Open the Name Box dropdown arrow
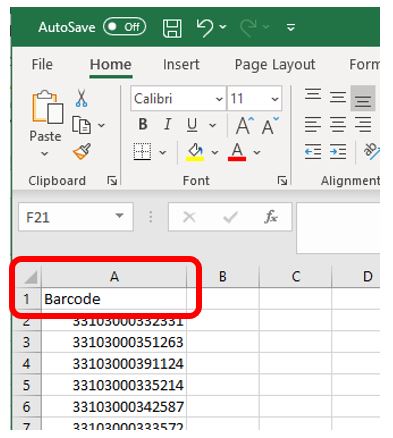The image size is (393, 438). (119, 216)
